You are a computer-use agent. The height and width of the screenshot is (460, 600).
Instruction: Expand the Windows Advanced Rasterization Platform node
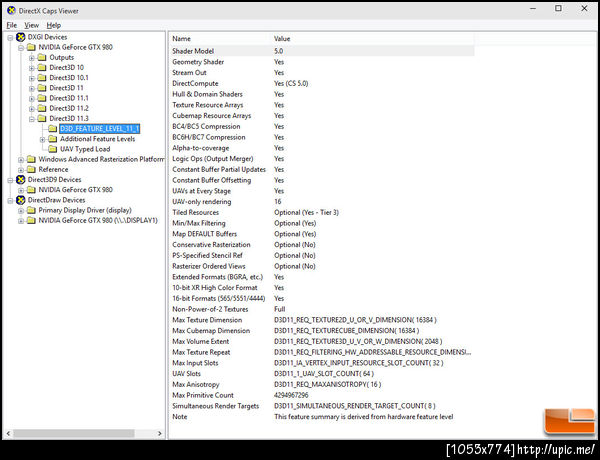[x=21, y=160]
